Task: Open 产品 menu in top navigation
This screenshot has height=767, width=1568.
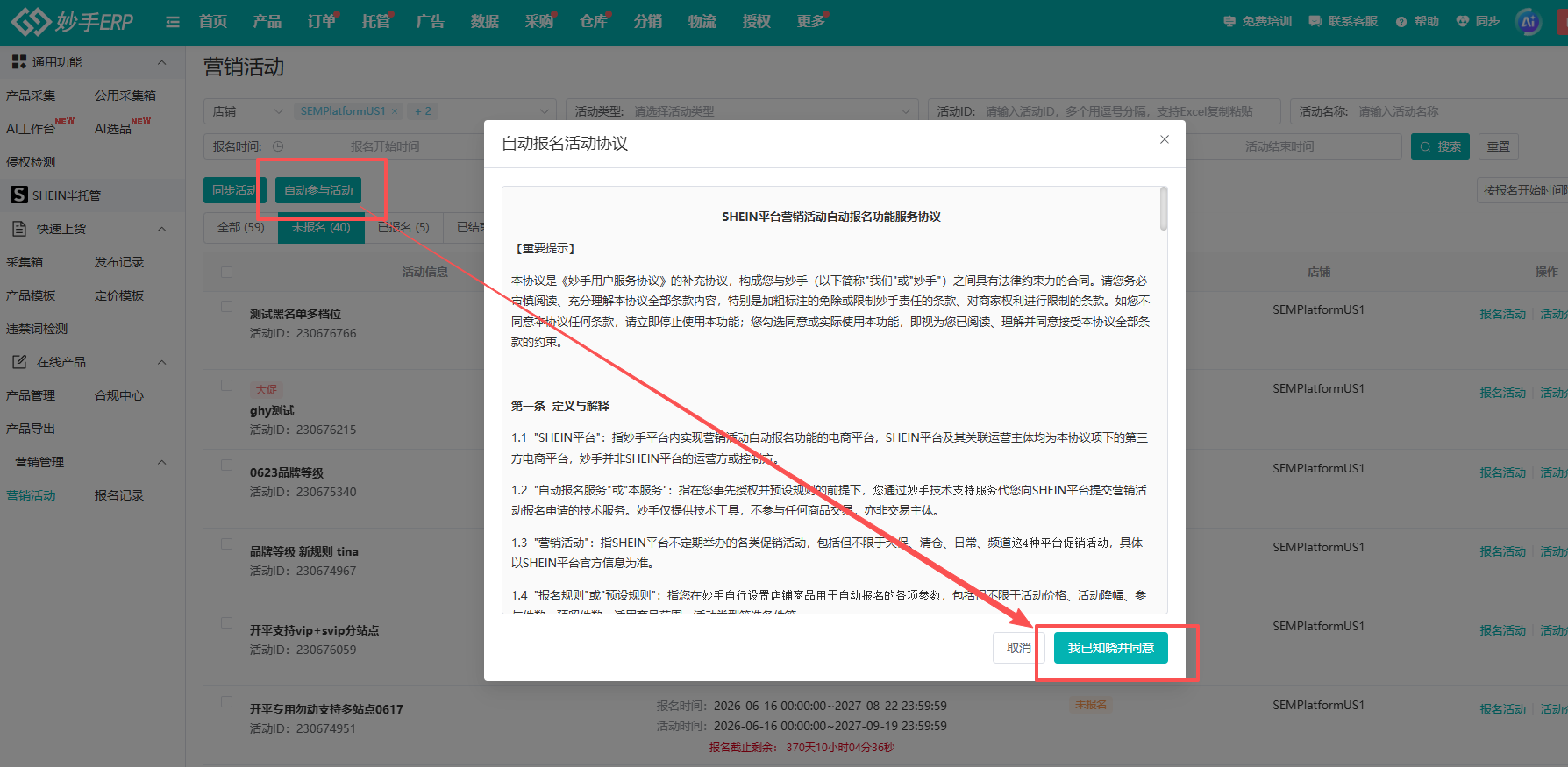Action: (267, 22)
